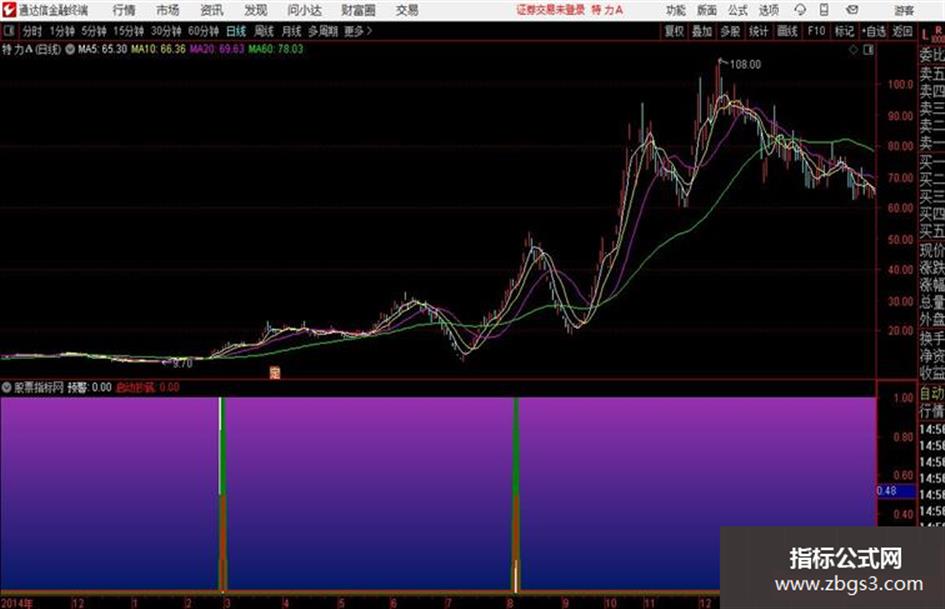The width and height of the screenshot is (945, 609).
Task: Open the mobile phone icon in title bar
Action: (x=824, y=10)
